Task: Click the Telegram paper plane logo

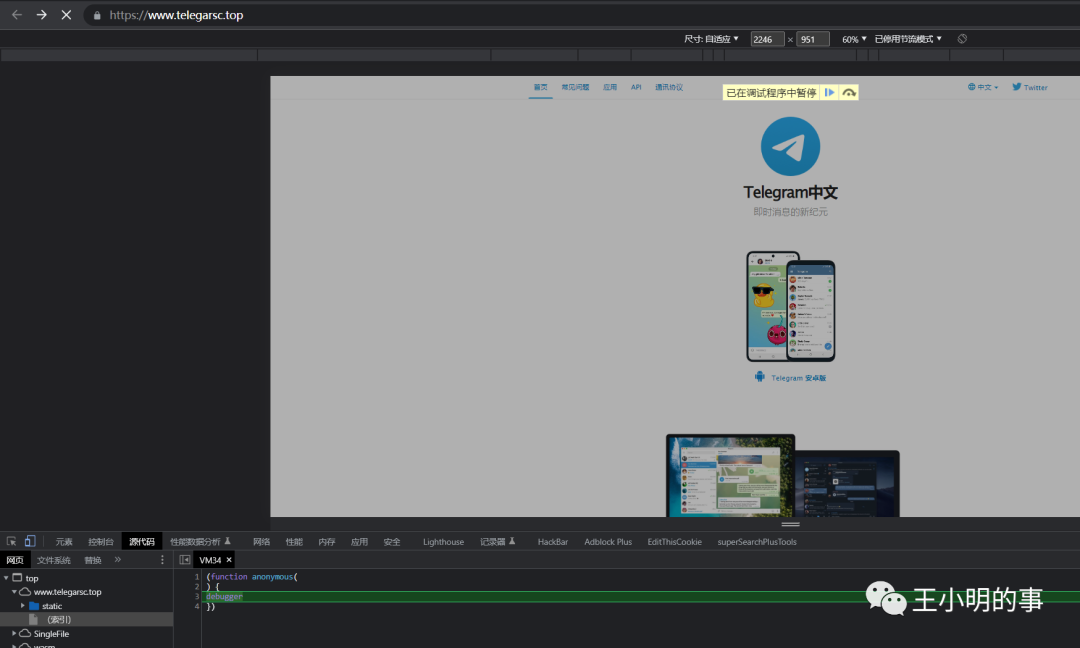Action: pyautogui.click(x=790, y=146)
